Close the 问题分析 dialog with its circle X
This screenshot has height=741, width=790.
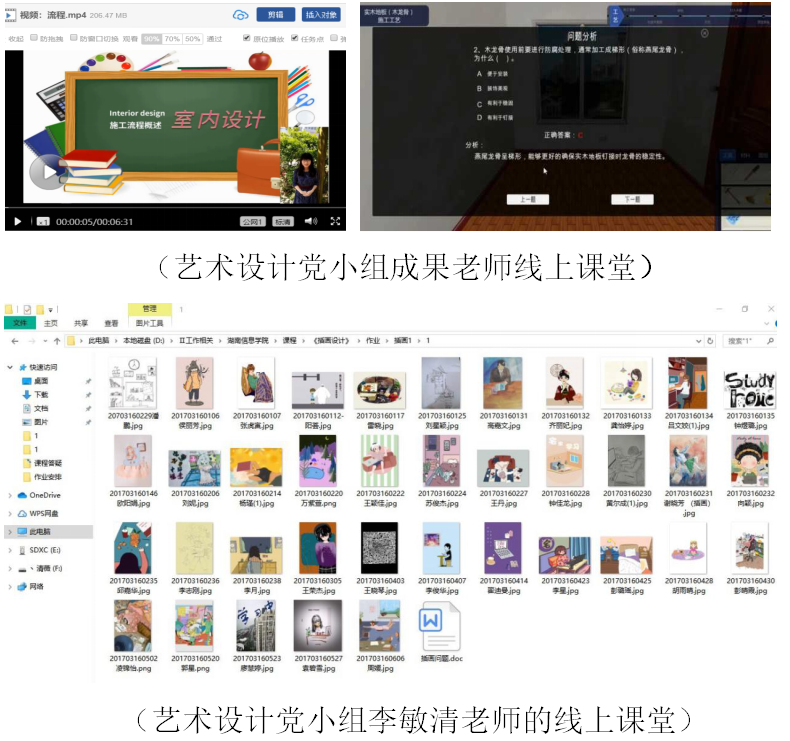[x=704, y=33]
